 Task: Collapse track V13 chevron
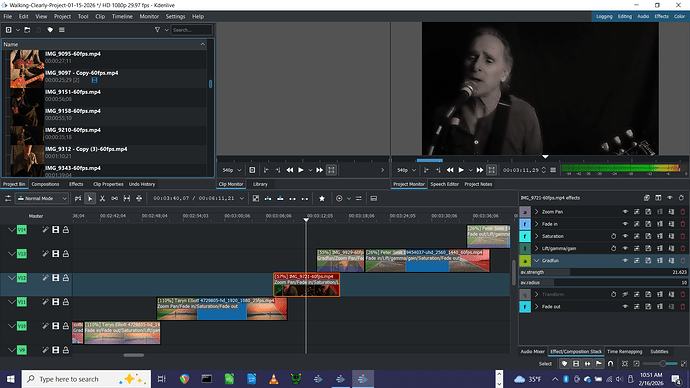coord(11,254)
